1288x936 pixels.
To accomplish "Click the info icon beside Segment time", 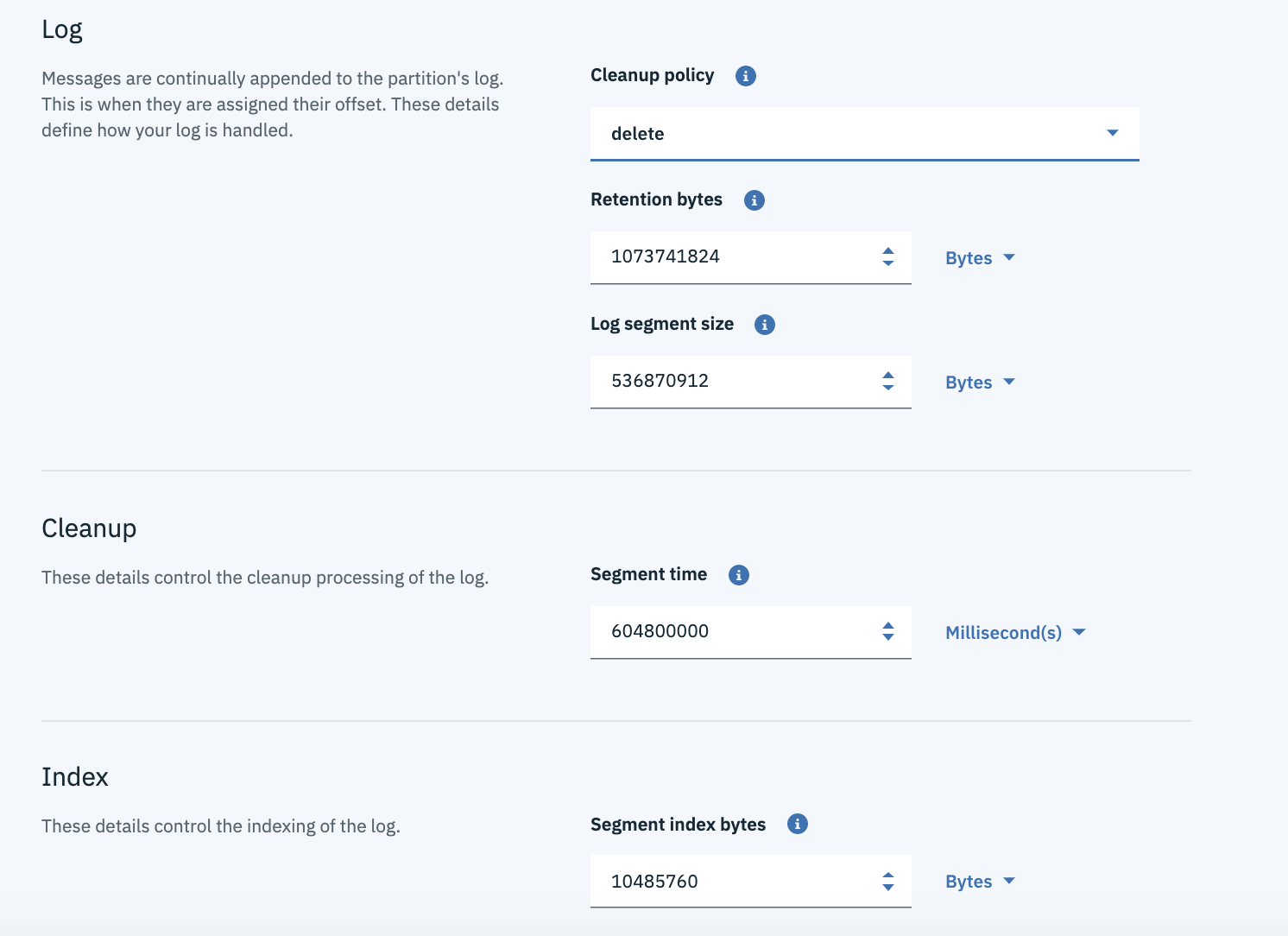I will click(x=739, y=575).
